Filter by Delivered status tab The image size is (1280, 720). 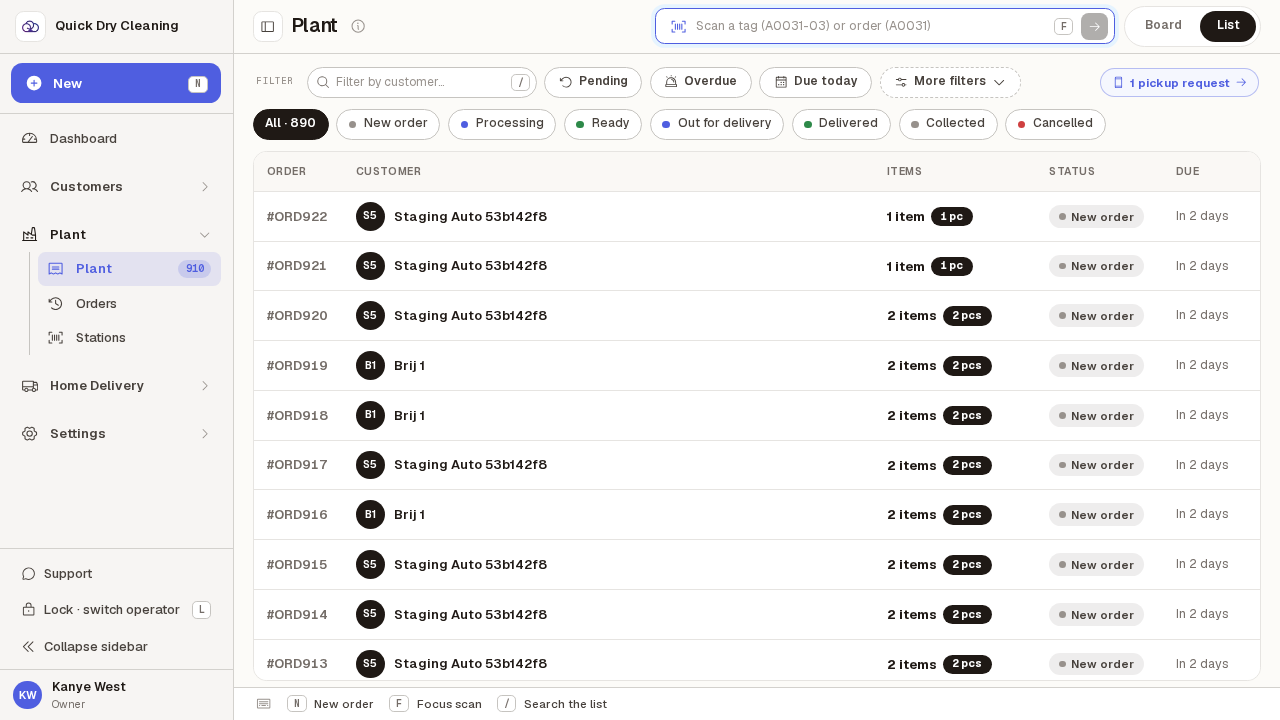841,124
